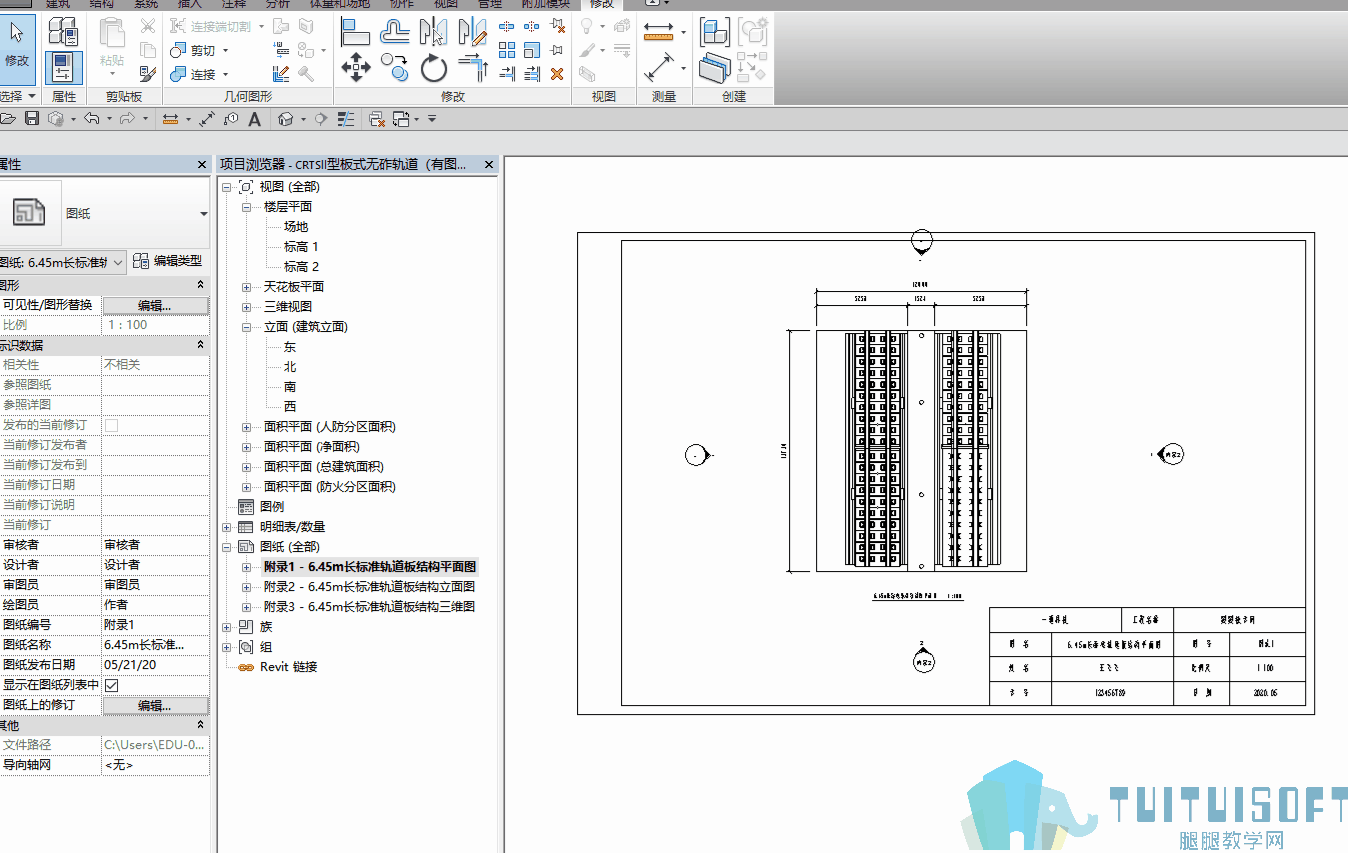The width and height of the screenshot is (1348, 853).
Task: Toggle 发布的当前修订 checkbox
Action: tap(112, 425)
